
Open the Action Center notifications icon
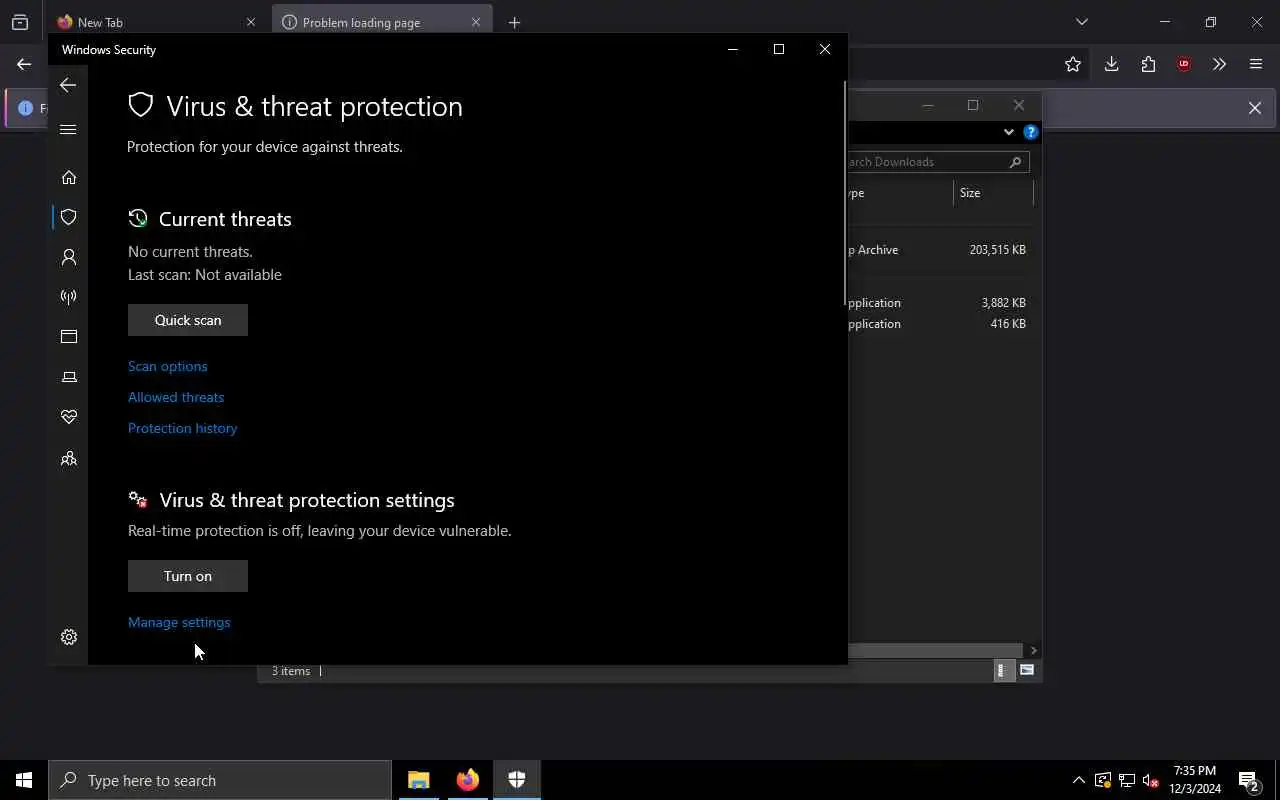(1249, 780)
